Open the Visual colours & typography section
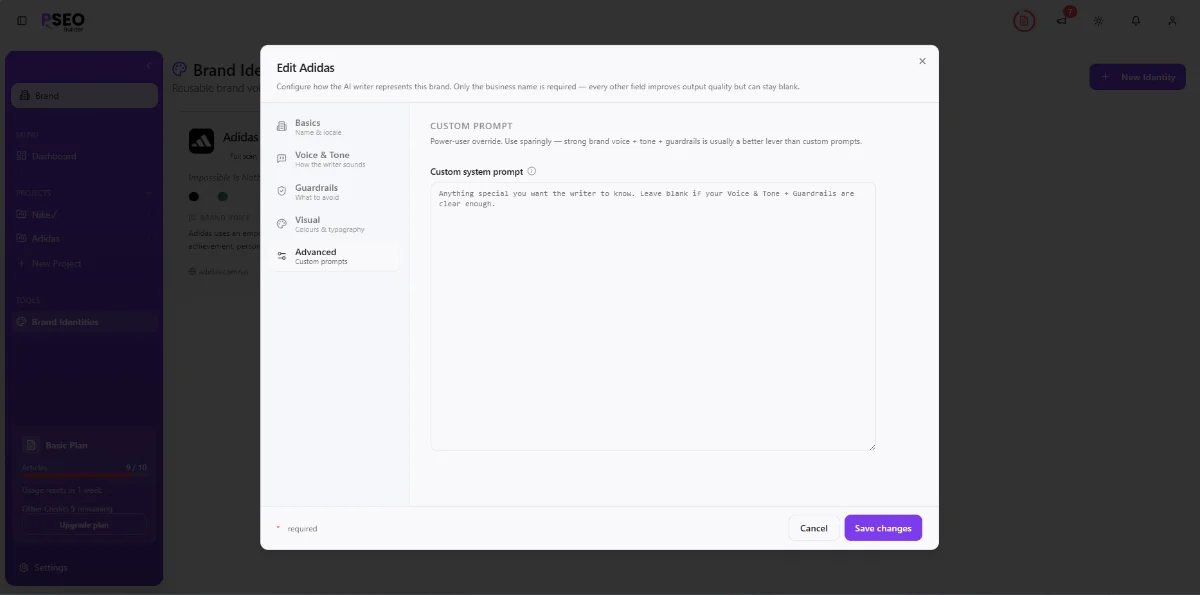The height and width of the screenshot is (595, 1200). 335,224
